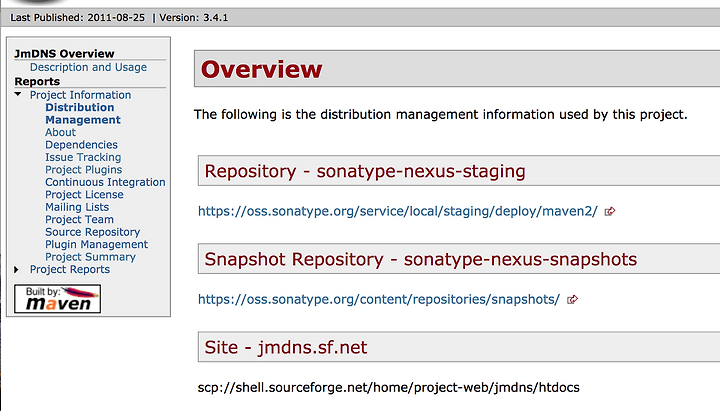Expand the Project Reports section
This screenshot has width=720, height=411.
click(x=17, y=270)
